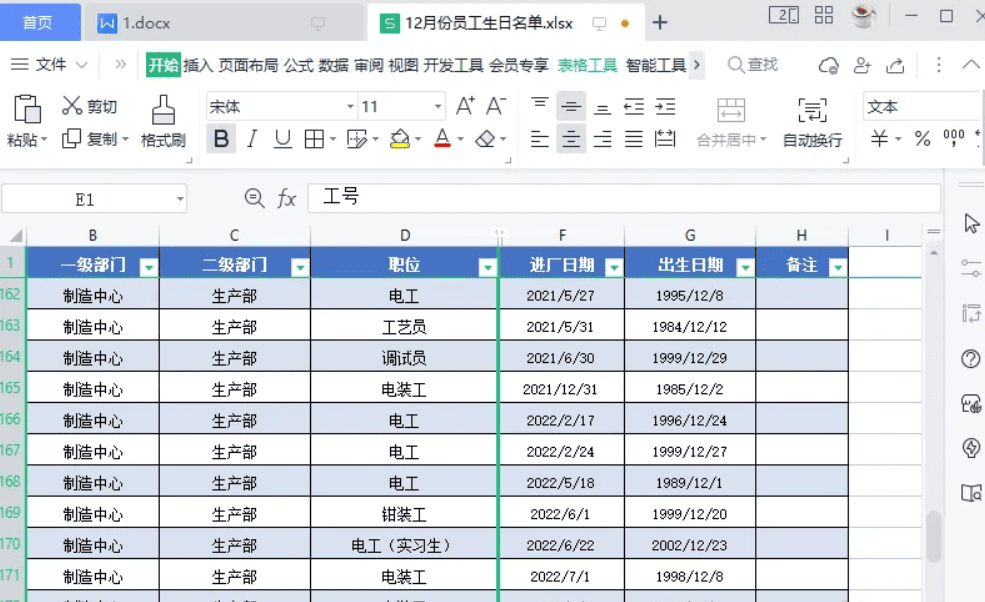
Task: Click the insert function fx icon
Action: (x=289, y=198)
